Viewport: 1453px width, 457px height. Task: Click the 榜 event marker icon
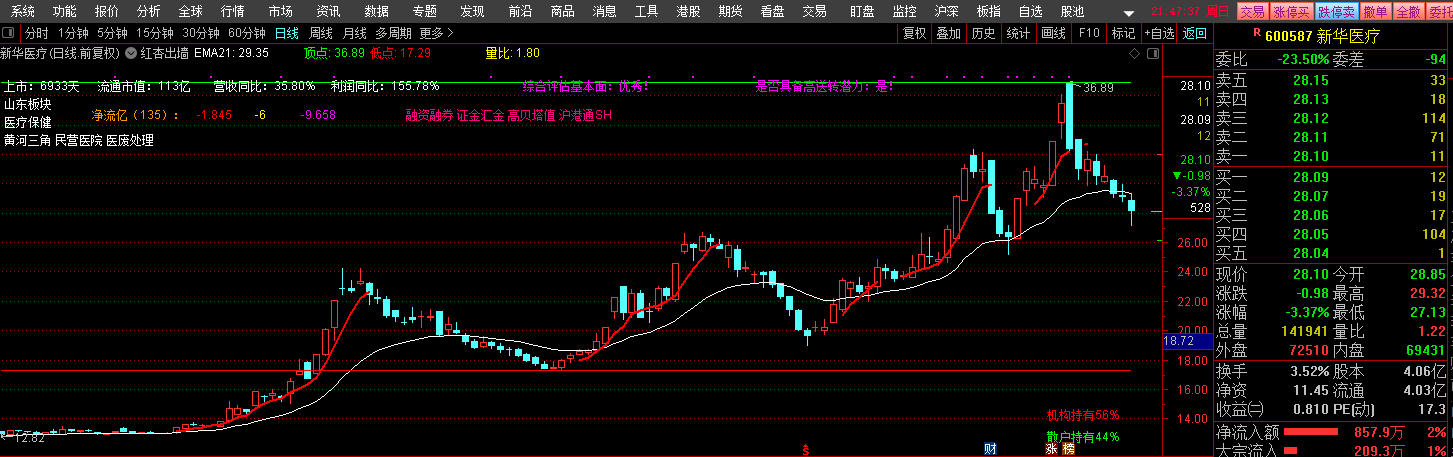click(1067, 448)
